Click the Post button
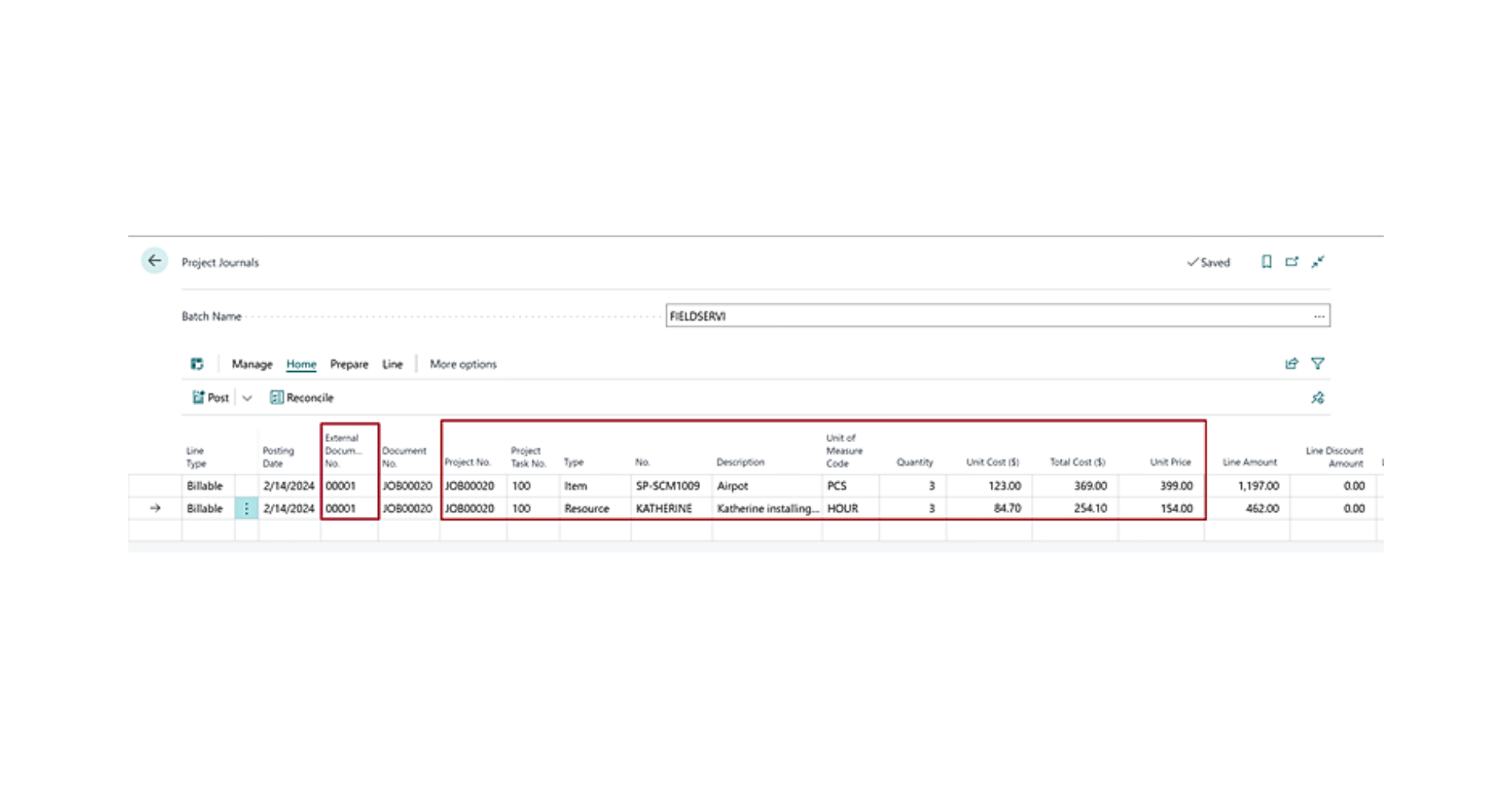The height and width of the screenshot is (788, 1512). 211,398
